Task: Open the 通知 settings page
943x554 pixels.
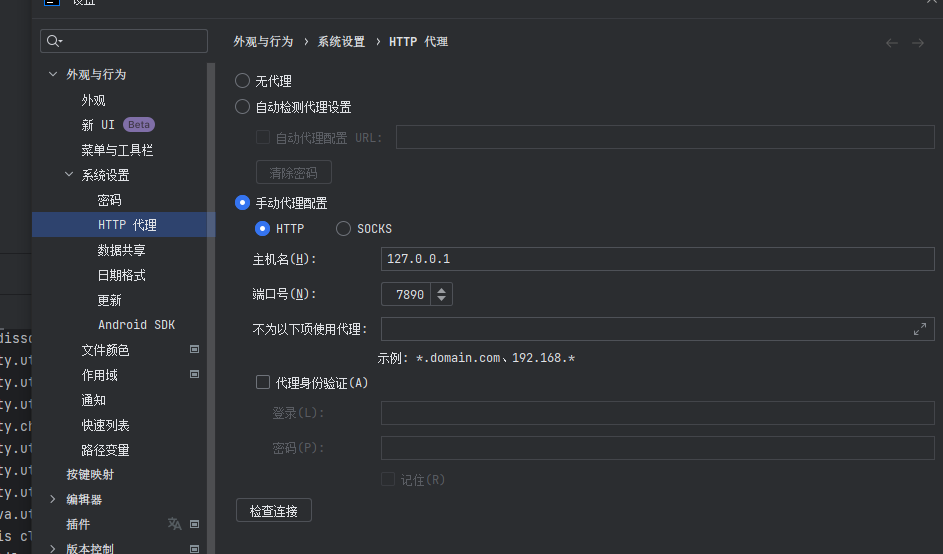Action: pyautogui.click(x=93, y=400)
